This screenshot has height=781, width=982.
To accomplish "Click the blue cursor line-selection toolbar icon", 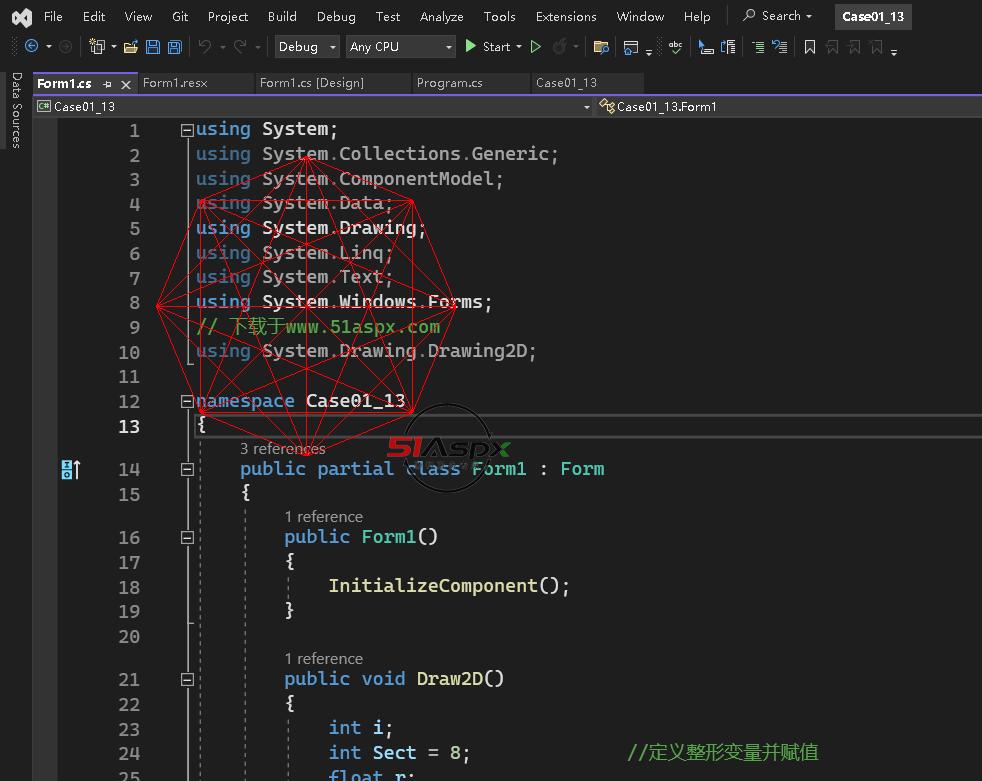I will click(x=706, y=47).
